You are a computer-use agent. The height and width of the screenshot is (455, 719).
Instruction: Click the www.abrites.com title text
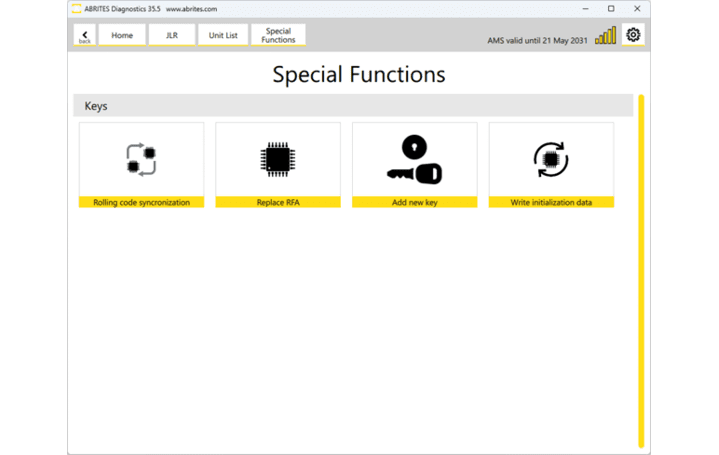pos(191,9)
